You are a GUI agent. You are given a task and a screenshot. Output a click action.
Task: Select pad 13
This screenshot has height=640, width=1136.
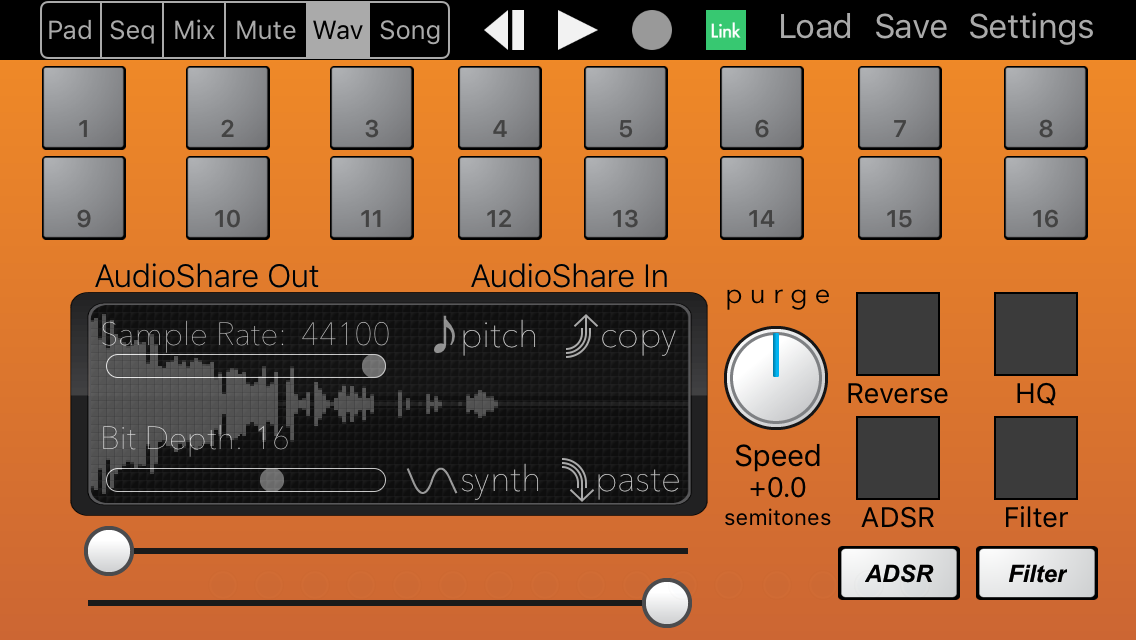(x=626, y=198)
